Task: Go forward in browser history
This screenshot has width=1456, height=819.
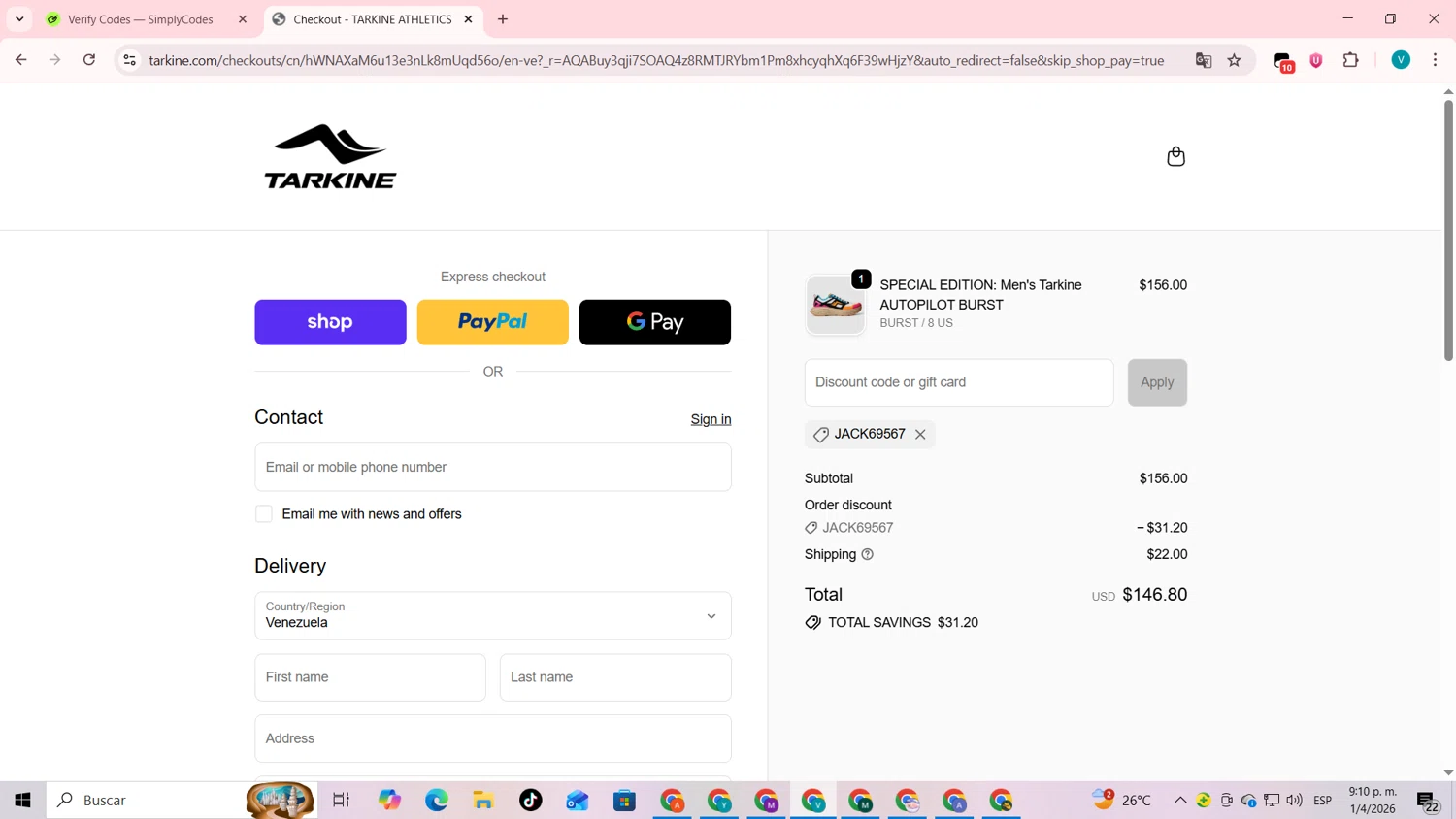Action: 54,60
